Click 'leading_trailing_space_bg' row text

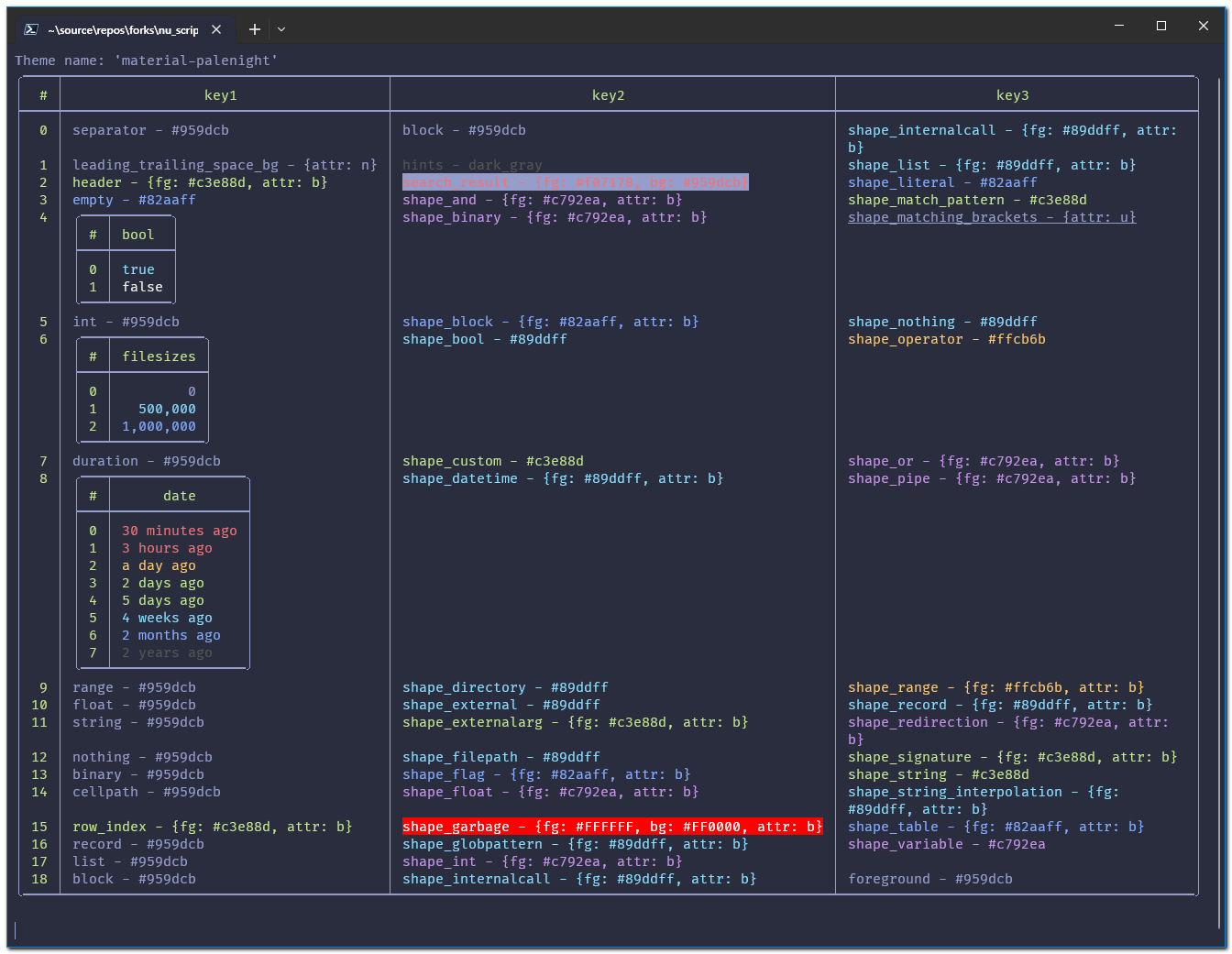pyautogui.click(x=225, y=165)
